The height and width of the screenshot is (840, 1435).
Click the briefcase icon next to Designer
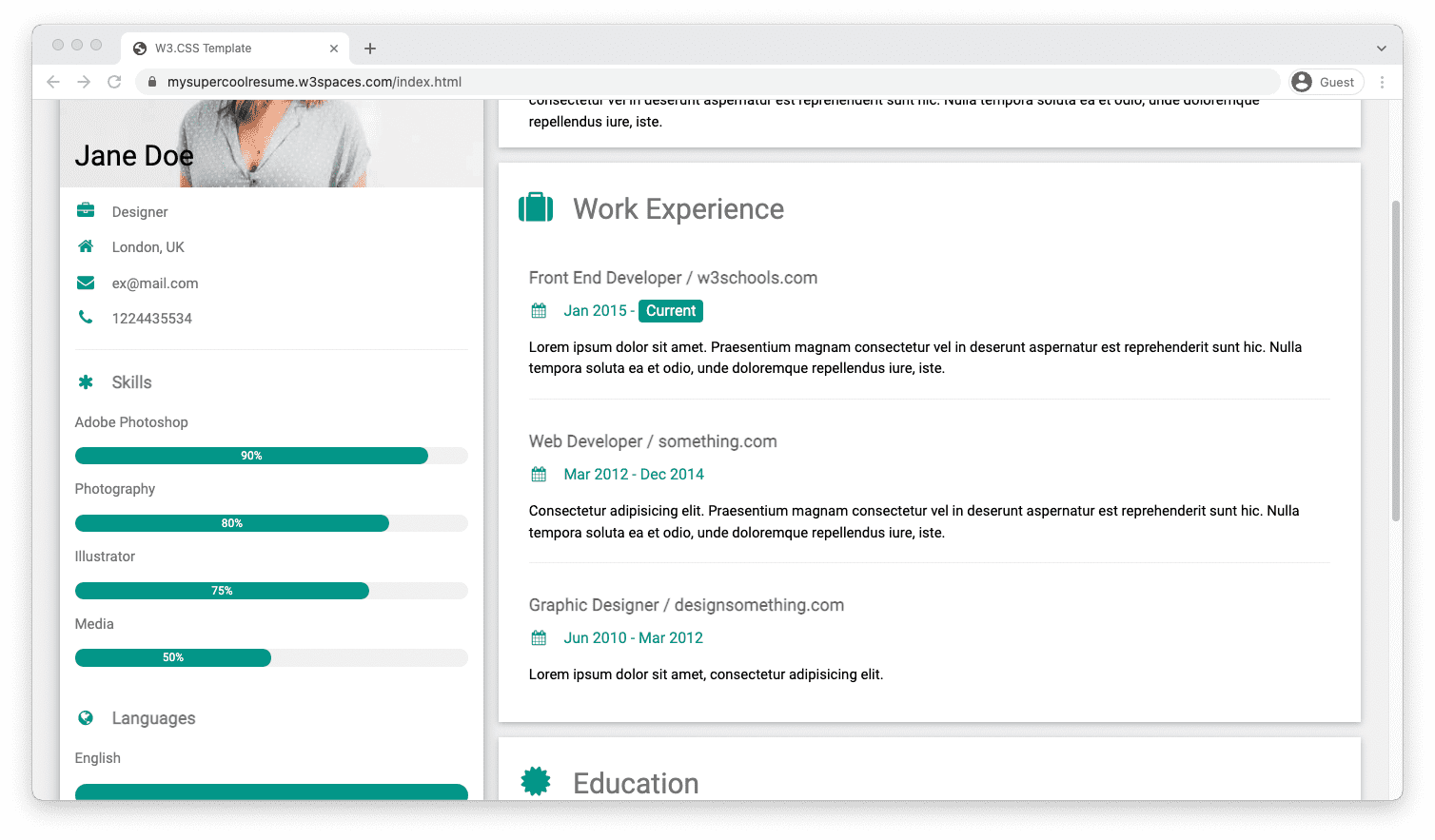coord(85,211)
